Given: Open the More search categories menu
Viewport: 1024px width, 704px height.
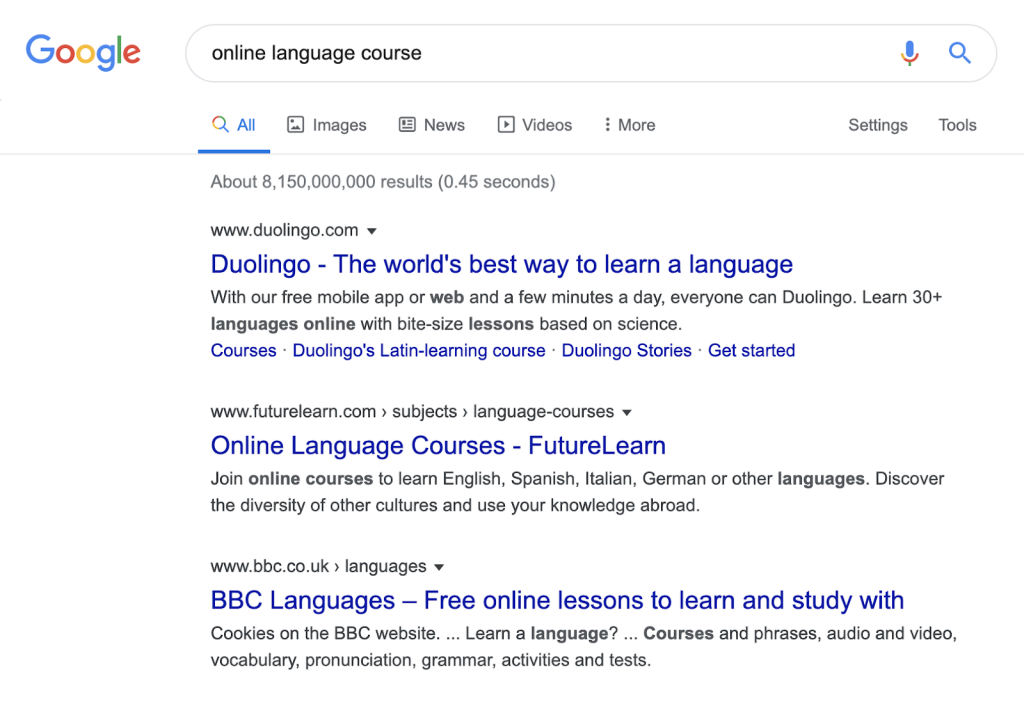Looking at the screenshot, I should coord(630,125).
